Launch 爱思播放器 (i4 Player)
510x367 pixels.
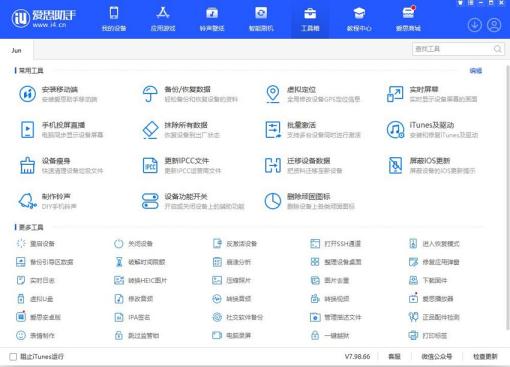(x=431, y=299)
